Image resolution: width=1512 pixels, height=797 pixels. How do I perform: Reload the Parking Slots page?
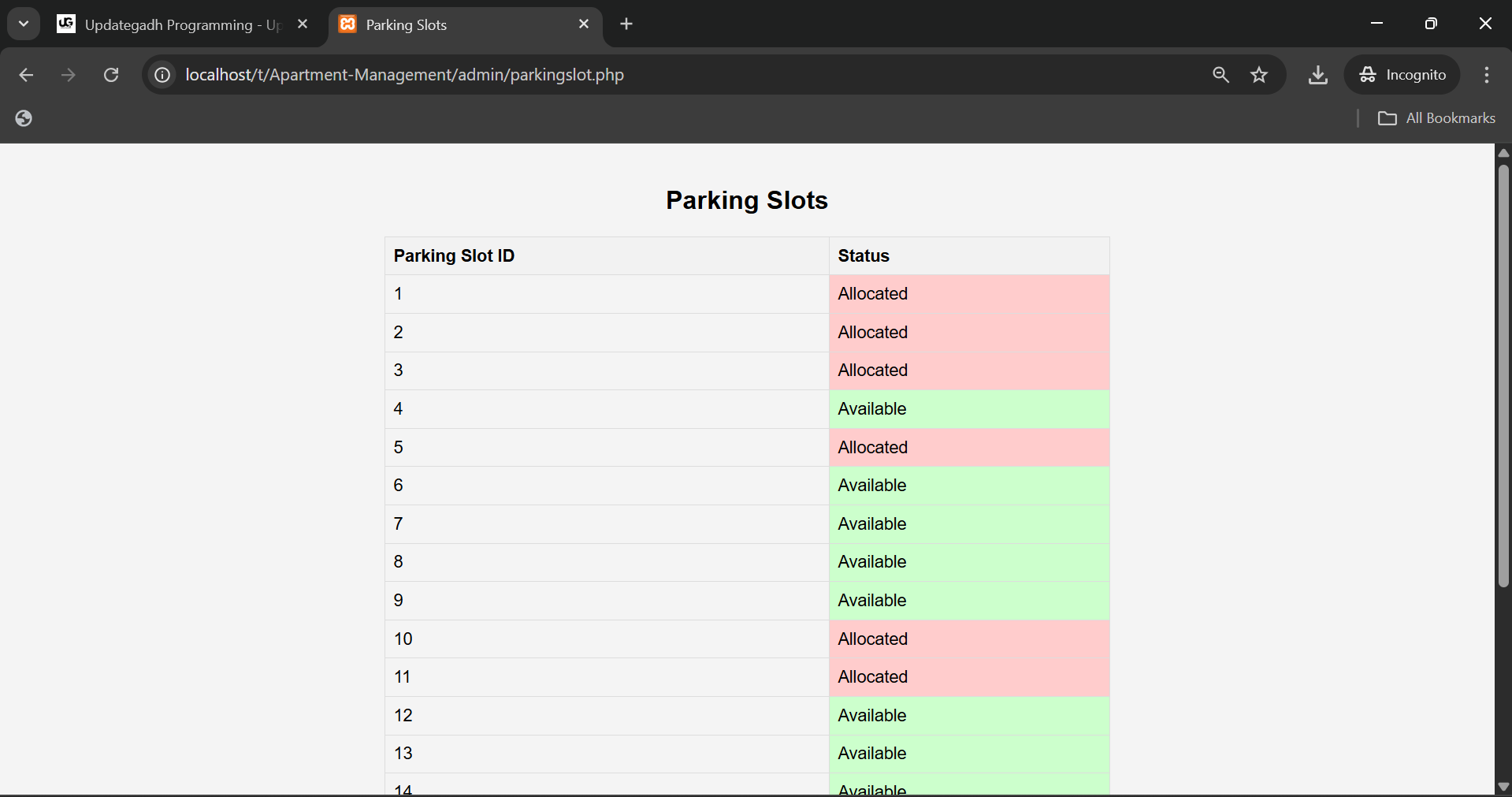[111, 75]
